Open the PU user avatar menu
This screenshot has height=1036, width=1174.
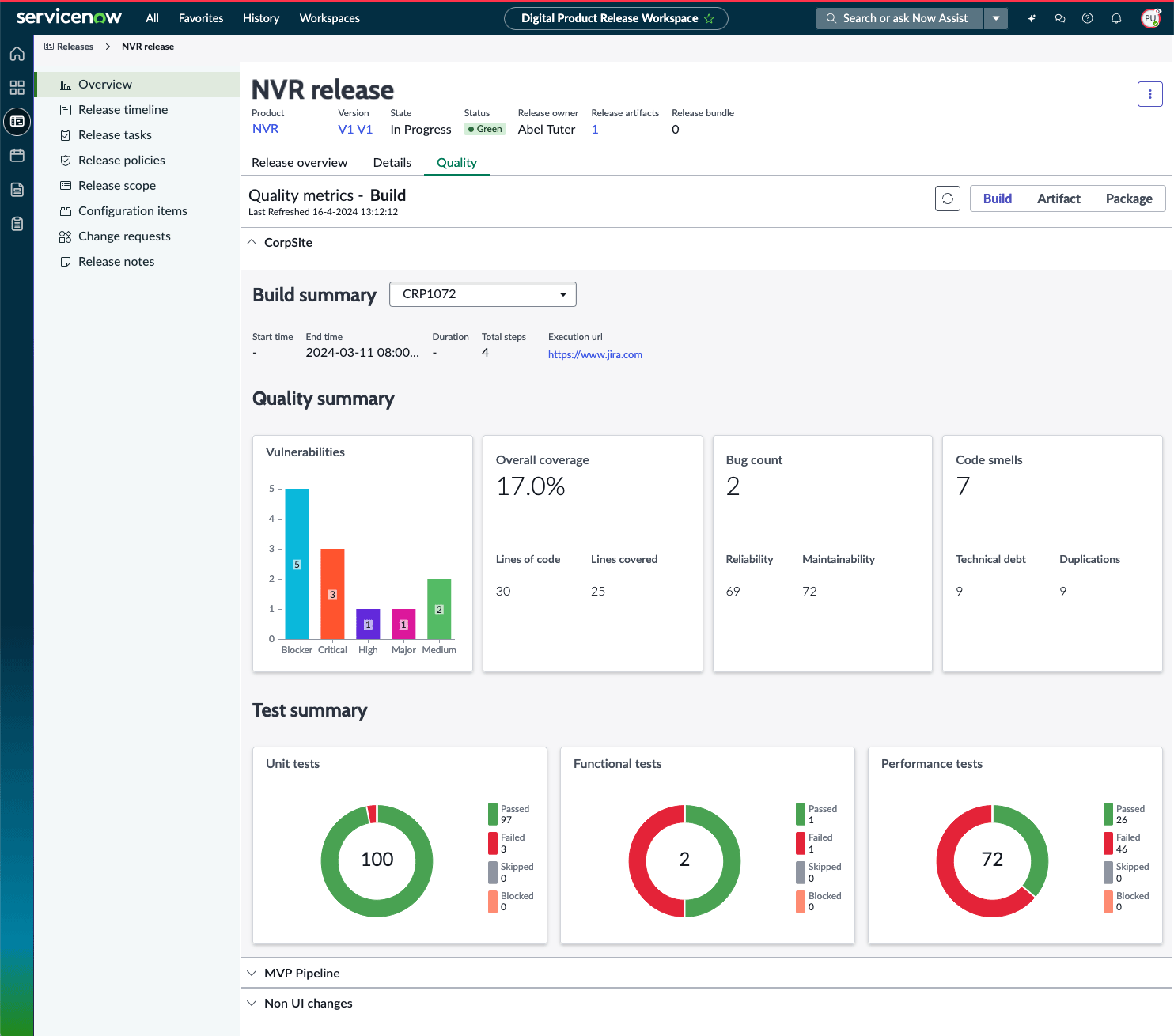pos(1151,18)
